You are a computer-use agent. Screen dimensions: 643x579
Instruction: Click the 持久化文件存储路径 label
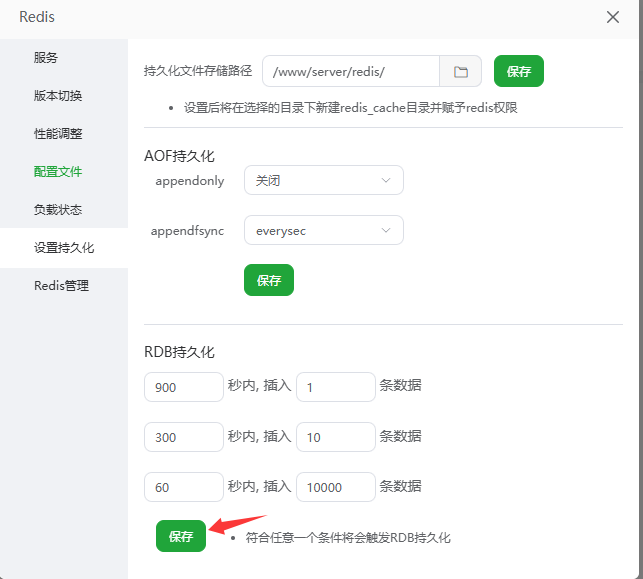tap(198, 71)
